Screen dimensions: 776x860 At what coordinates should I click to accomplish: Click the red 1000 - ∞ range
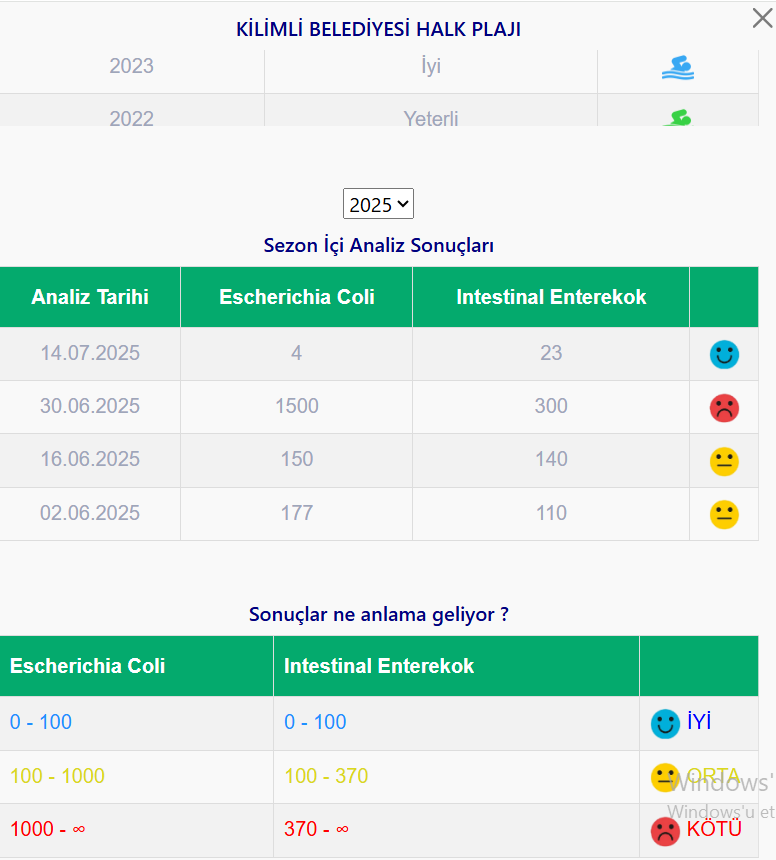click(x=47, y=829)
